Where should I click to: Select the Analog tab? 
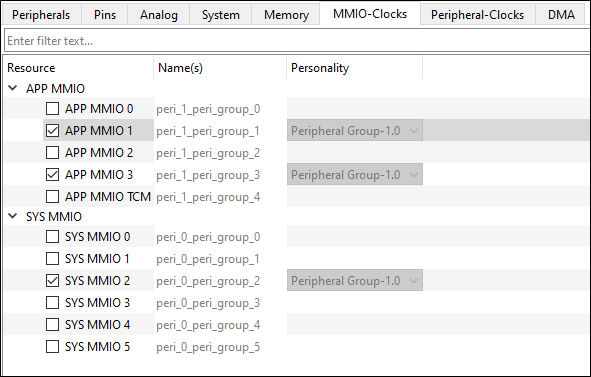point(159,15)
